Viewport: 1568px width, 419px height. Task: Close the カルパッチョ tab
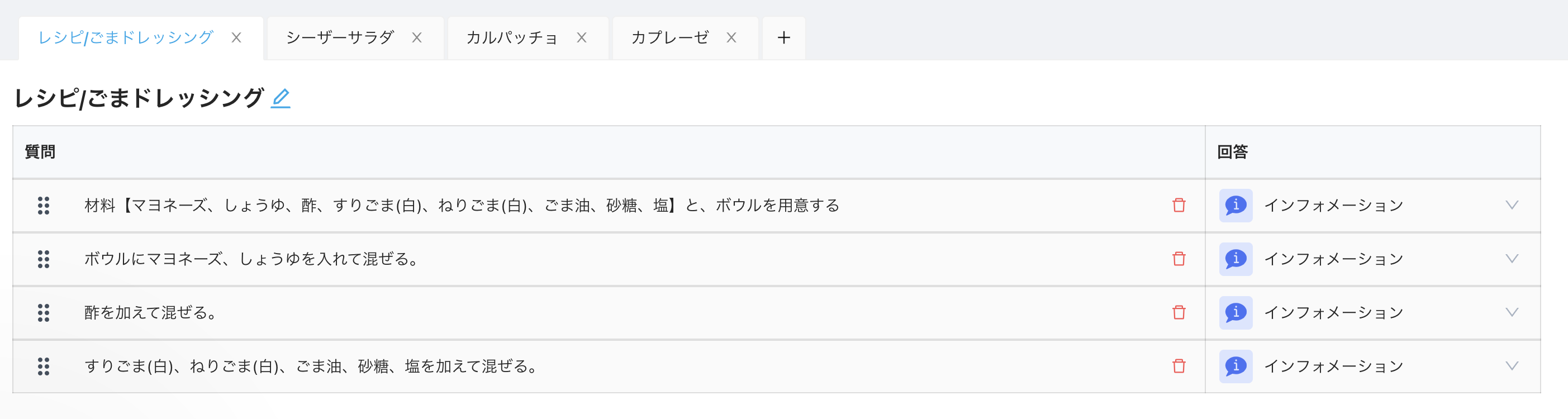582,37
